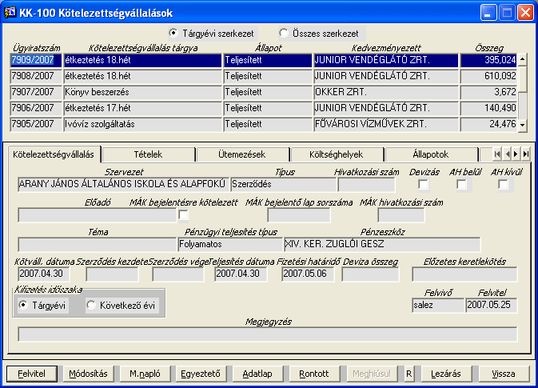Click the Előadó input field
The height and width of the screenshot is (388, 538).
pos(97,215)
